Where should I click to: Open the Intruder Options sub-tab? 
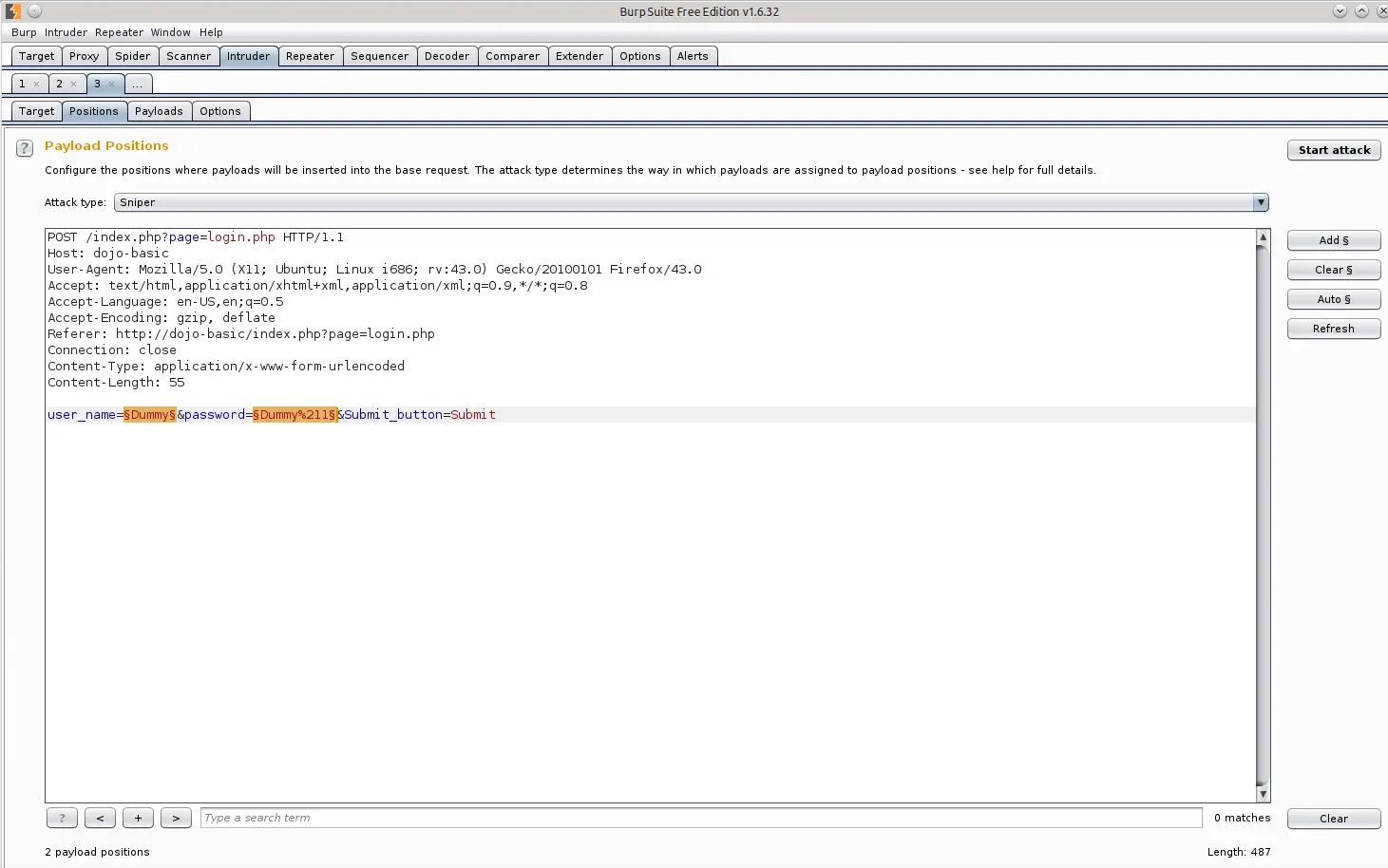(x=220, y=111)
